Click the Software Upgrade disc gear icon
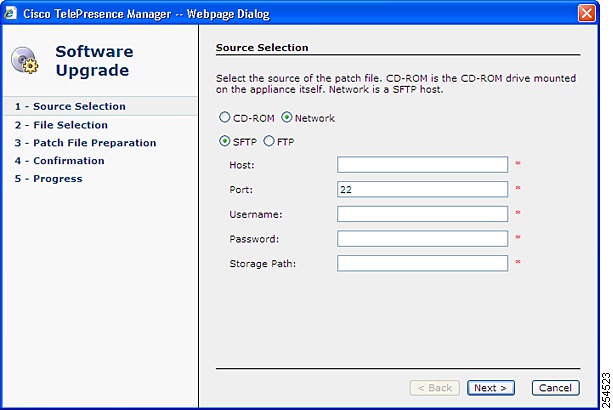Image resolution: width=613 pixels, height=410 pixels. [25, 60]
